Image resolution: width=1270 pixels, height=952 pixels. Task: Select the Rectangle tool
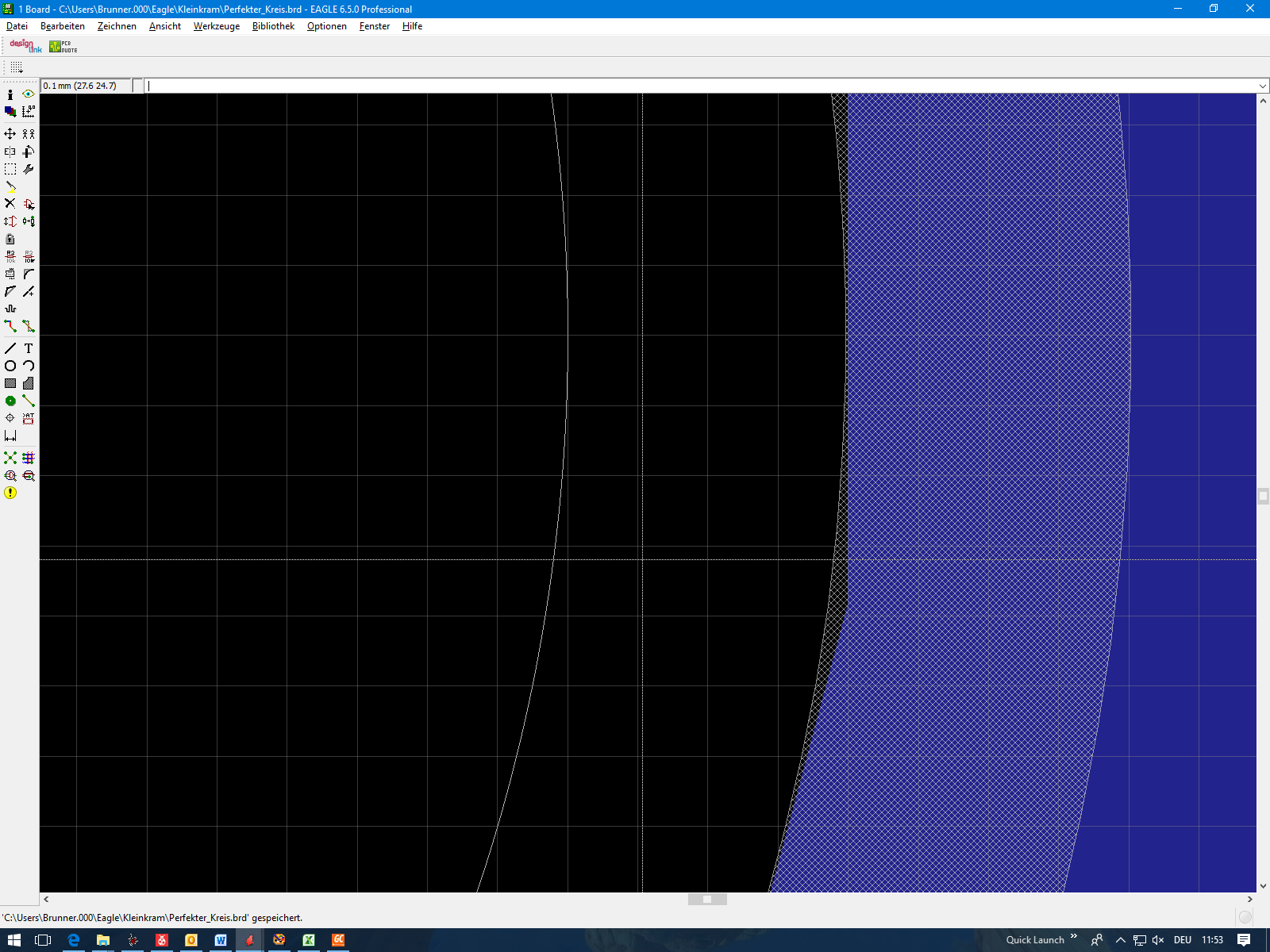(10, 383)
